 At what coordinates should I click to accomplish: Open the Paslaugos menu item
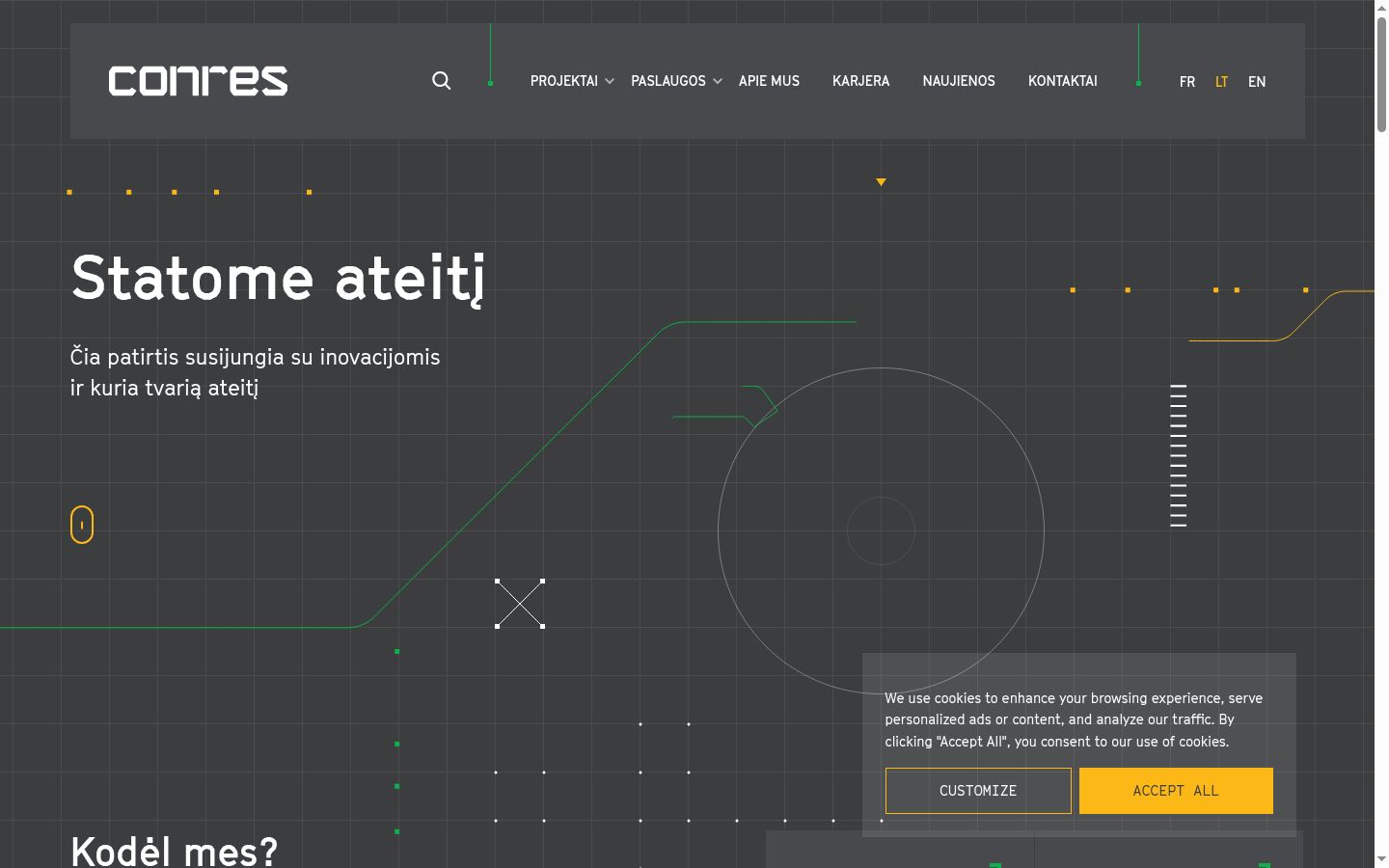coord(668,81)
